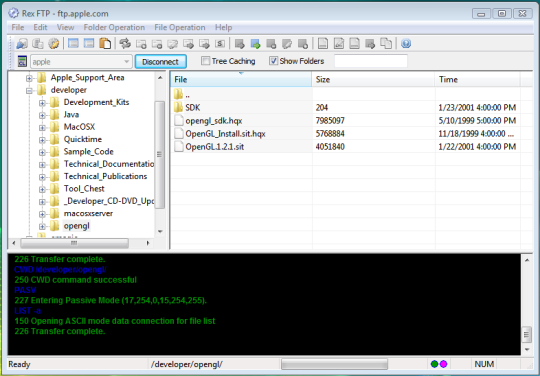Click the green status dot in the status bar
540x376 pixels.
434,364
